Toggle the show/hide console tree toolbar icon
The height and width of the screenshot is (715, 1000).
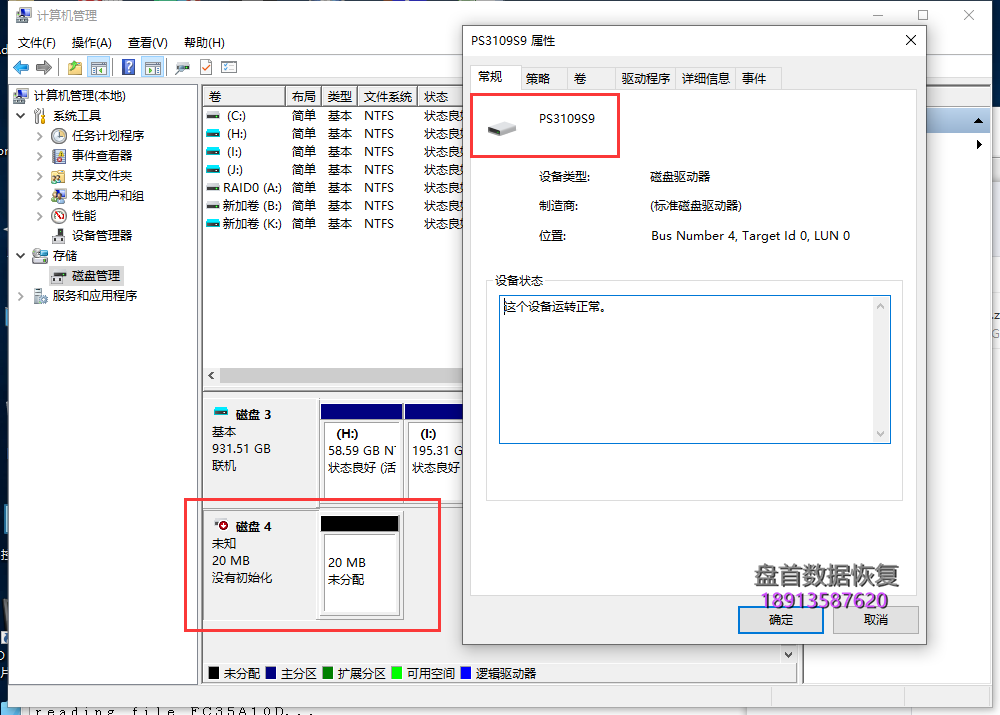point(99,67)
